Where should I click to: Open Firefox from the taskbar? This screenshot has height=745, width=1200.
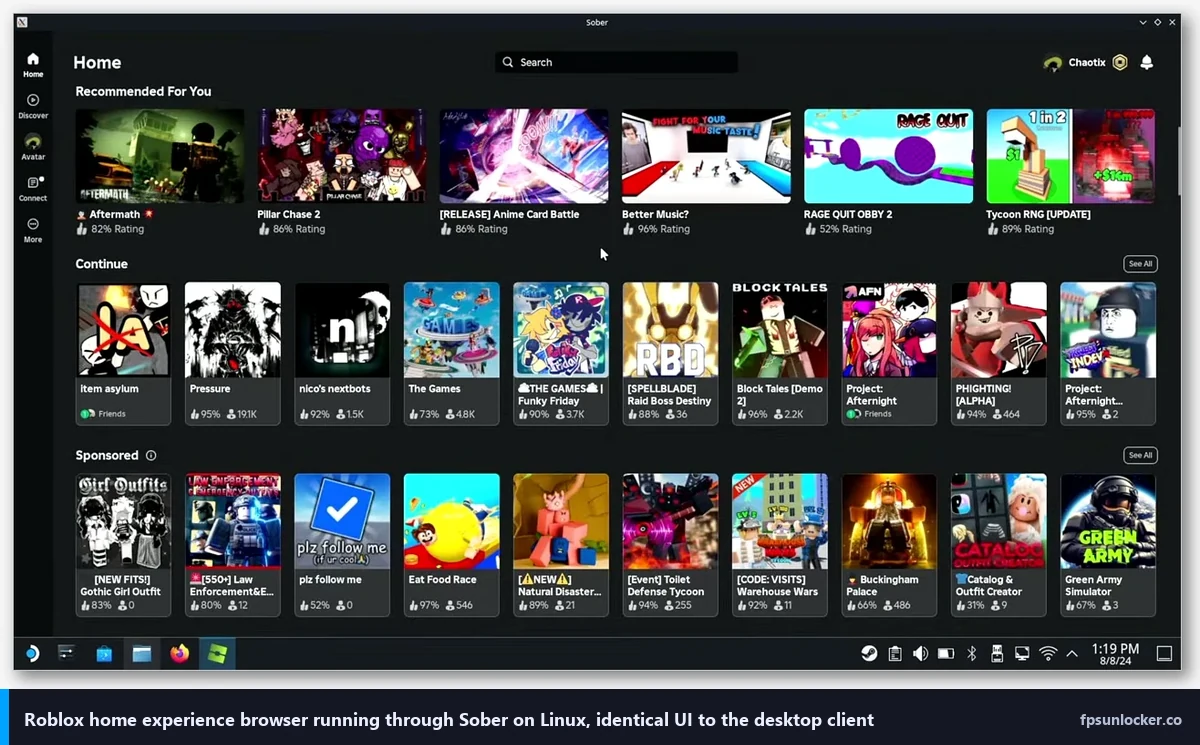tap(180, 653)
